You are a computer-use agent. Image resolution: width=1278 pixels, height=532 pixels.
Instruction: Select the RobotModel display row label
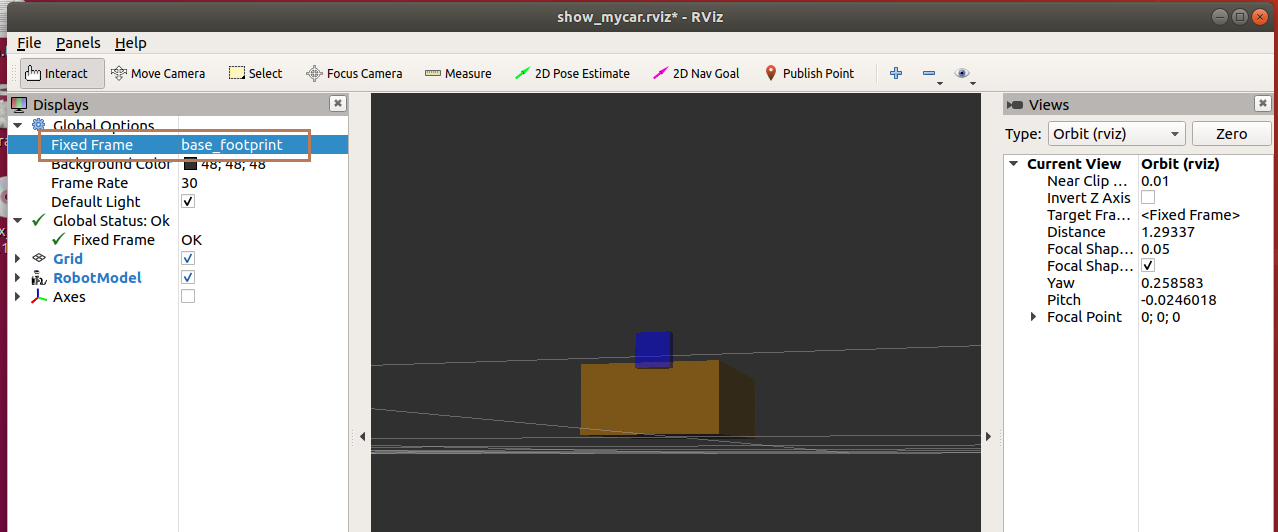point(97,277)
